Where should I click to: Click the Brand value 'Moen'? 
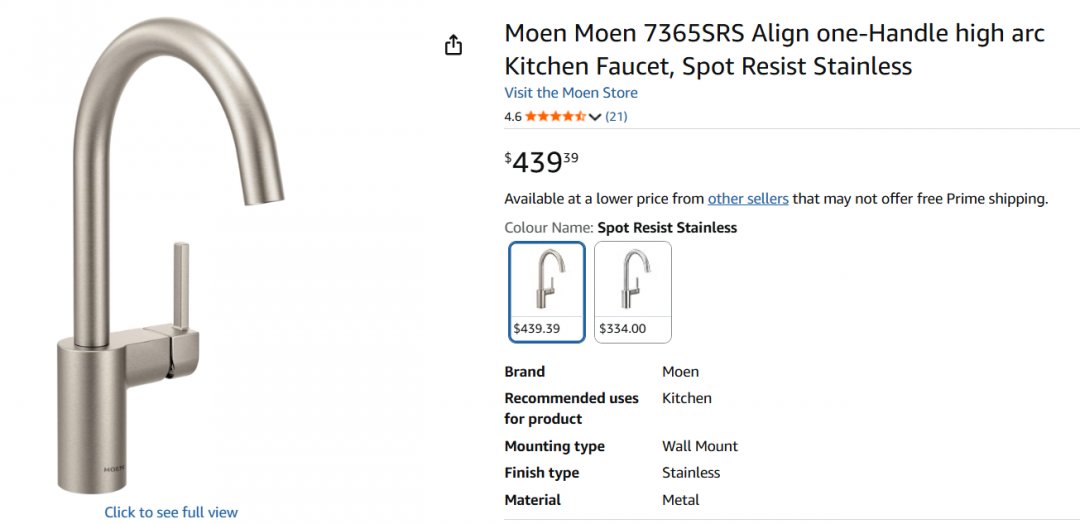[680, 371]
